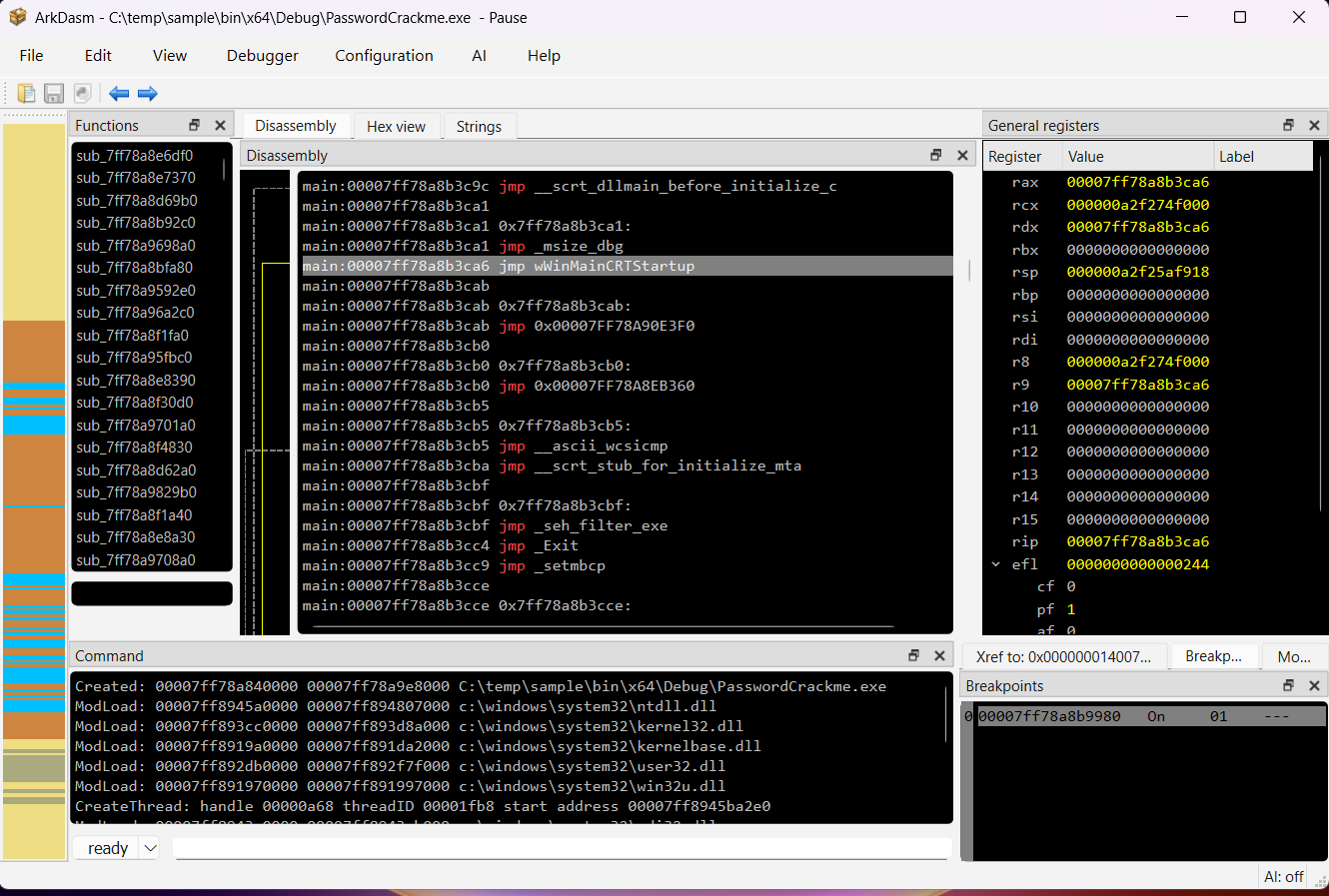Screen dimensions: 1329x896
Task: Close the Breakpoints panel
Action: tap(1314, 685)
